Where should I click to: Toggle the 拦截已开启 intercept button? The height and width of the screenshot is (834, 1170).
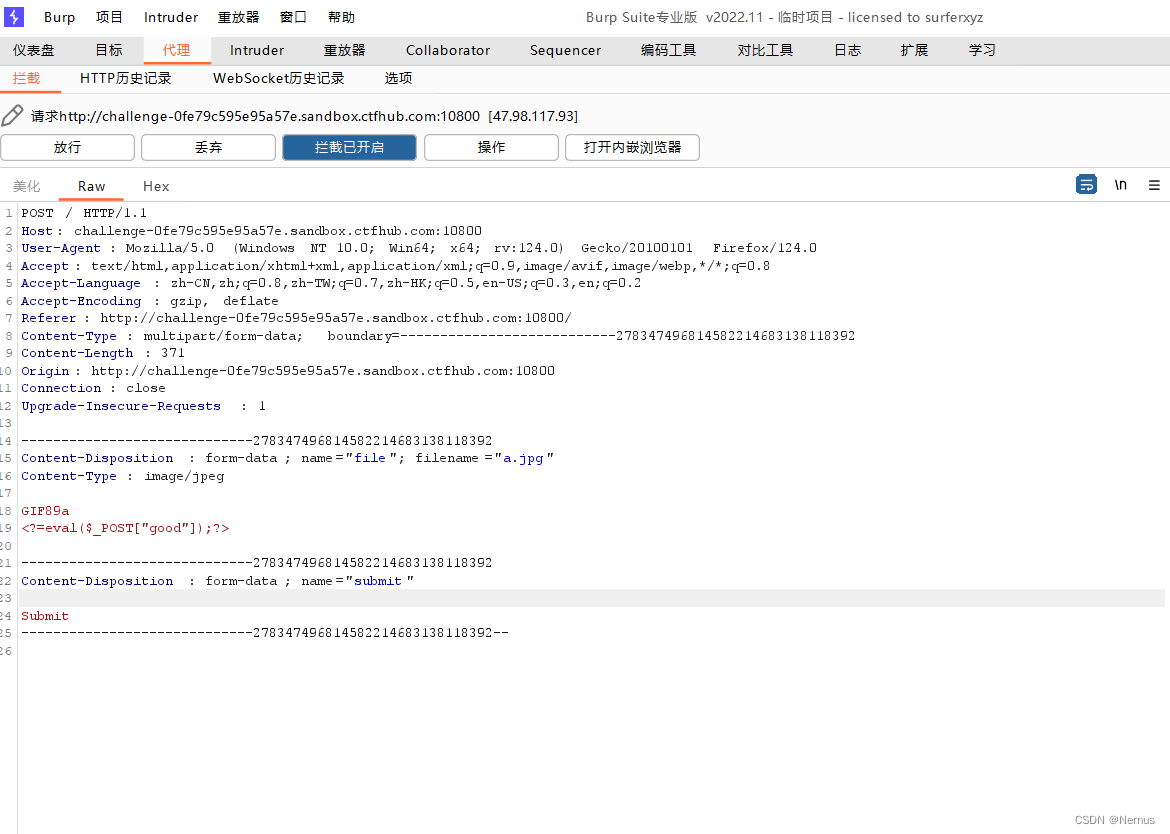click(x=349, y=147)
